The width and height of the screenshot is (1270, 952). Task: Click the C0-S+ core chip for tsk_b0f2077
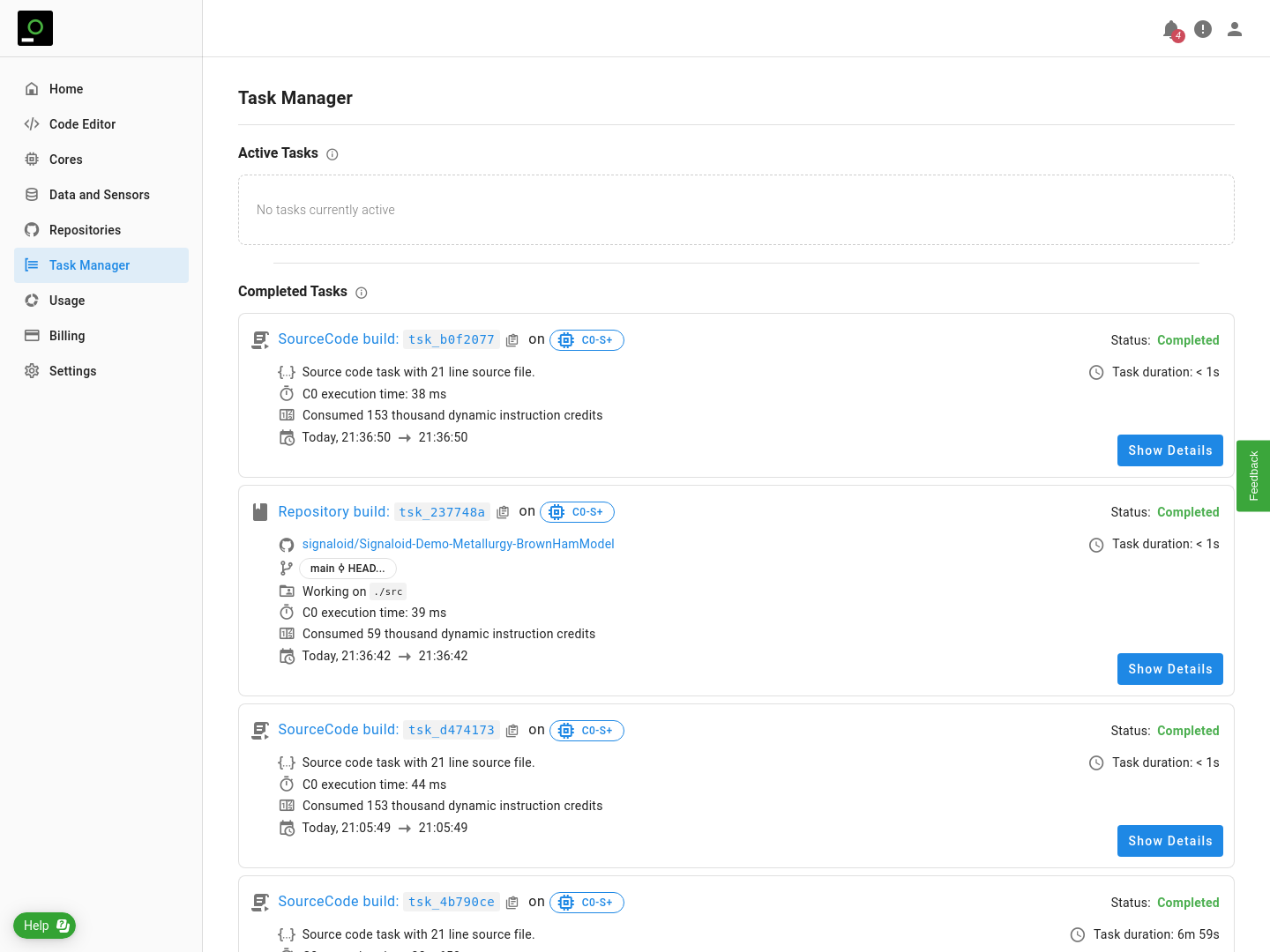click(x=586, y=340)
